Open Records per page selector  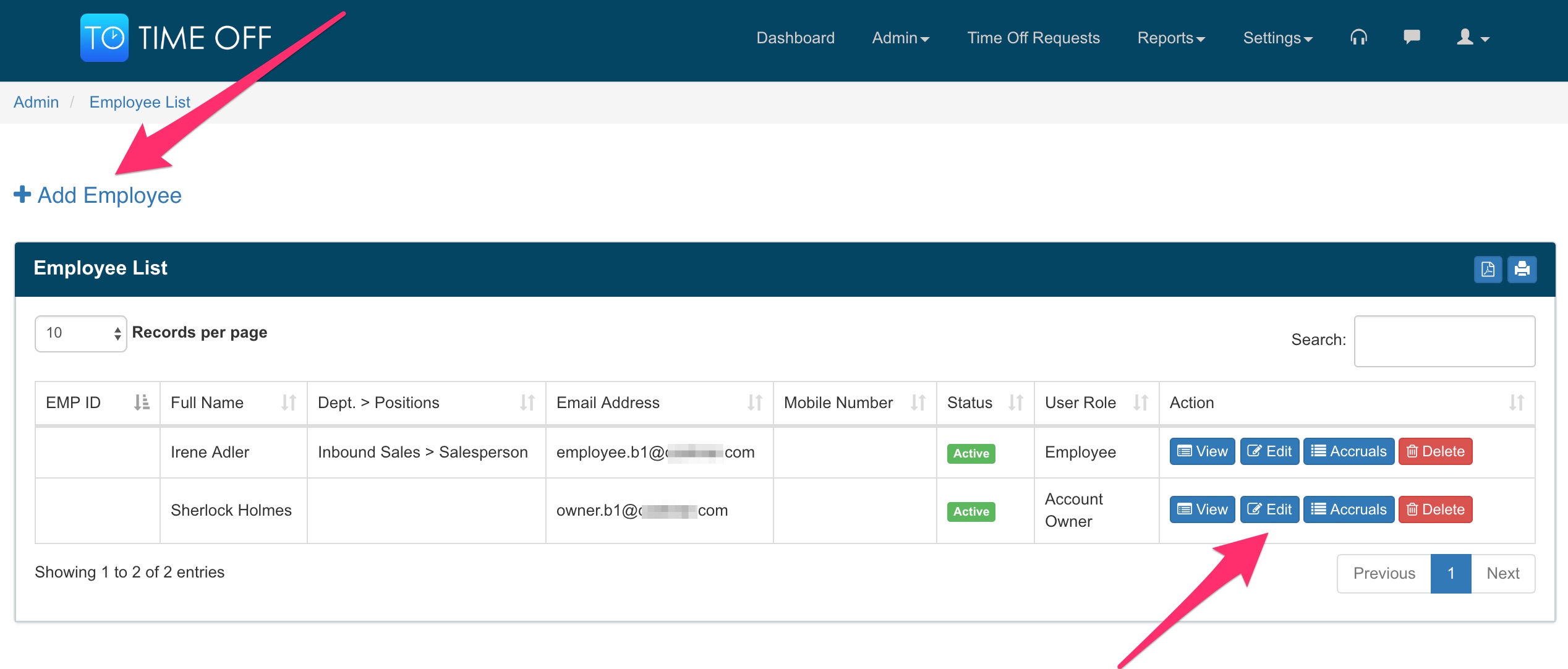point(81,333)
